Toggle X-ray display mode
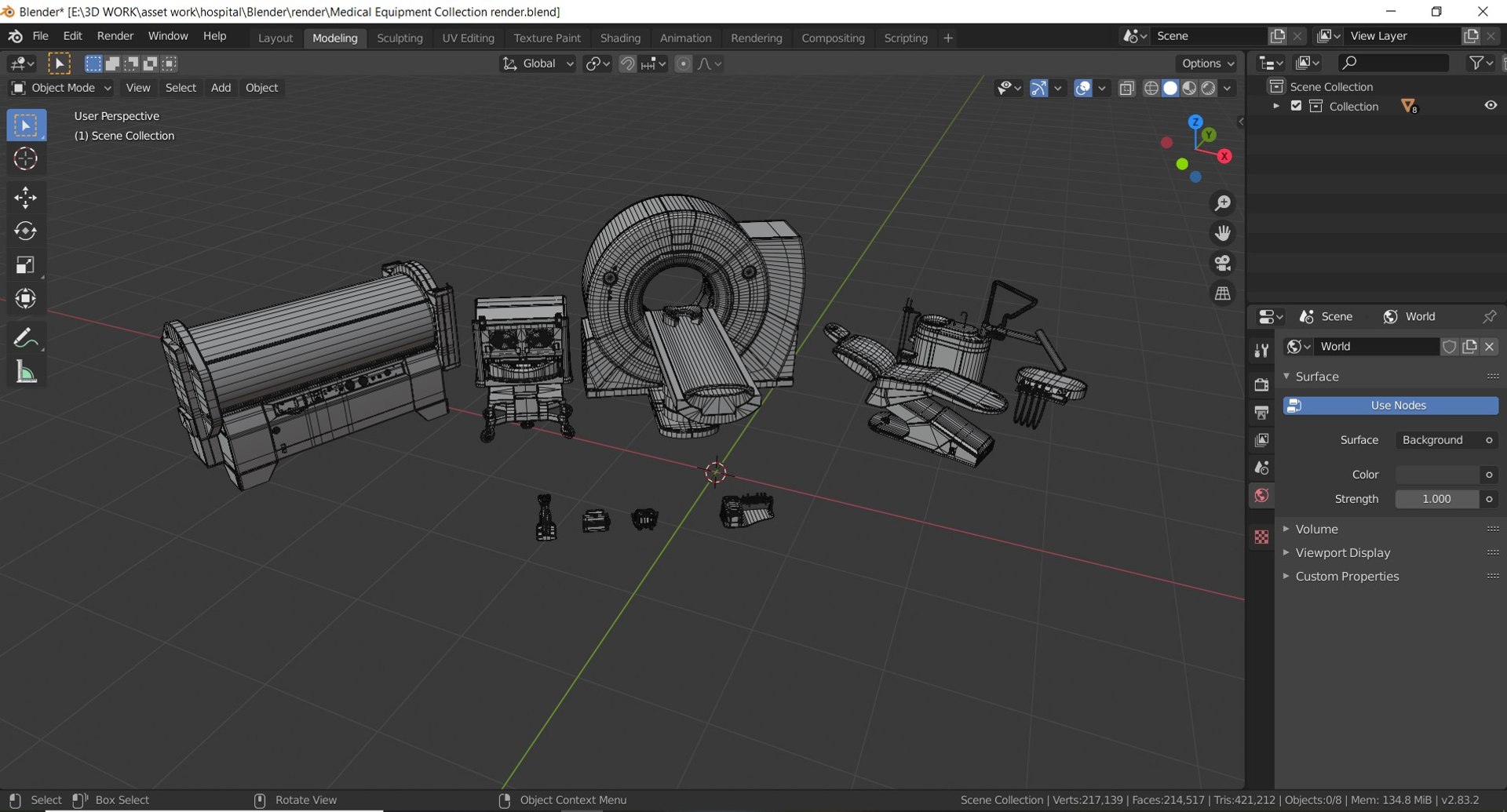 coord(1126,88)
